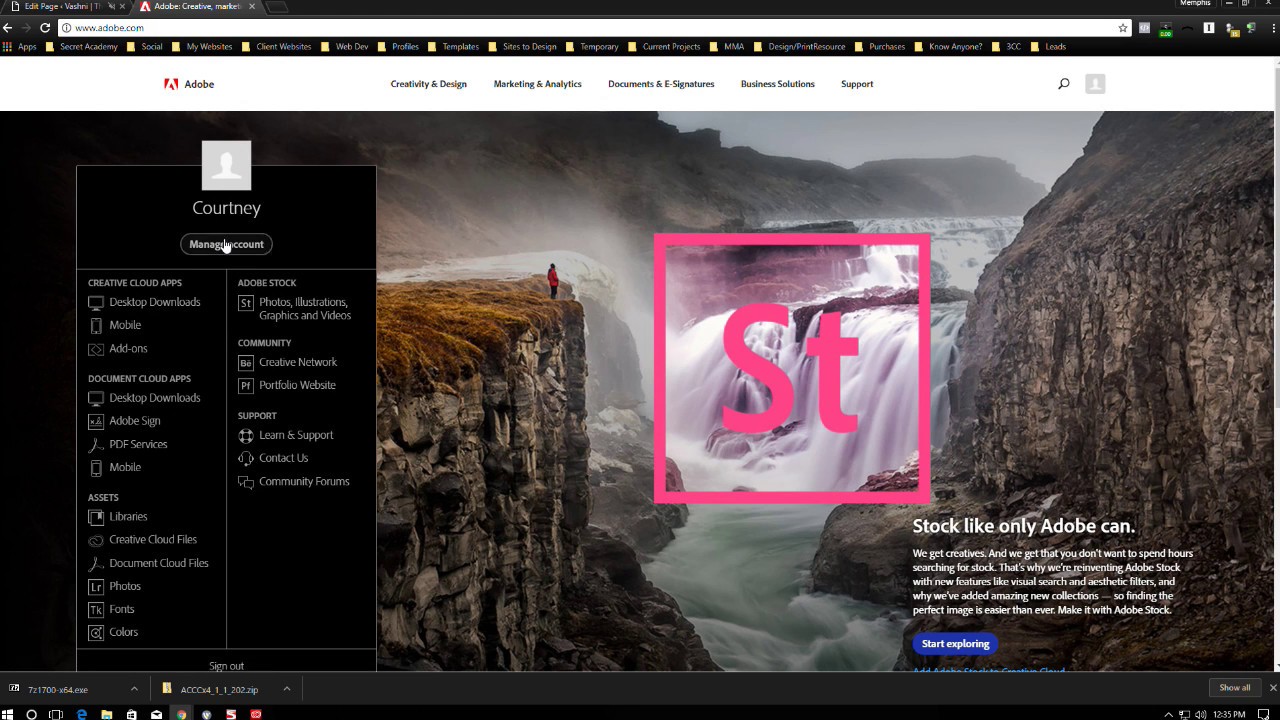
Task: Click the address bar showing www.adobe.com
Action: (x=590, y=28)
